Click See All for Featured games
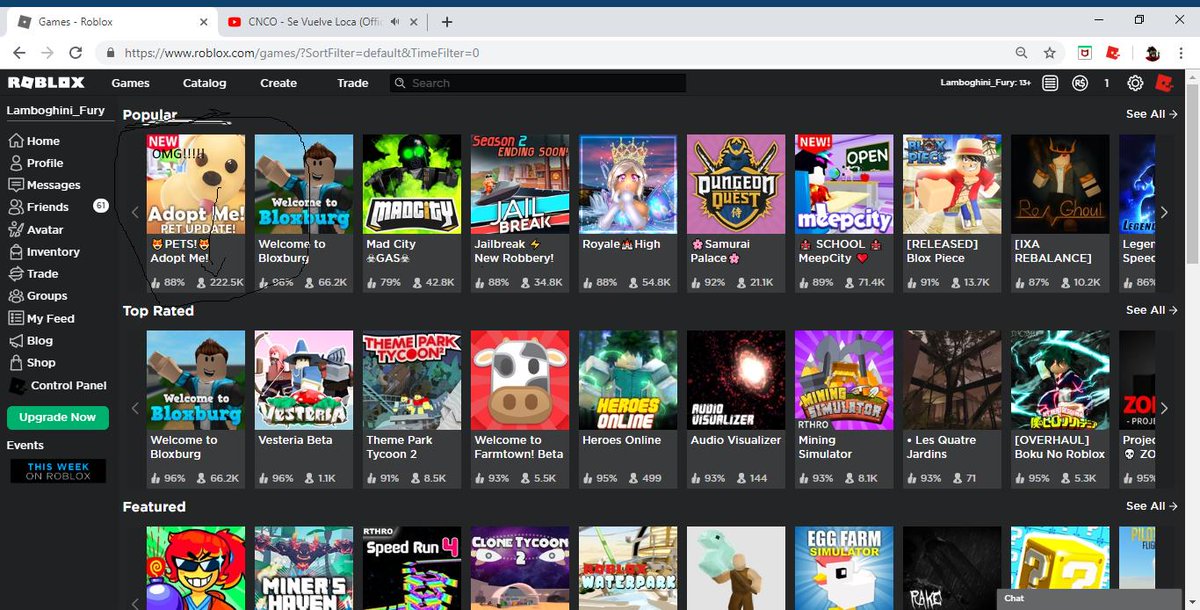Image resolution: width=1200 pixels, height=610 pixels. (1151, 506)
